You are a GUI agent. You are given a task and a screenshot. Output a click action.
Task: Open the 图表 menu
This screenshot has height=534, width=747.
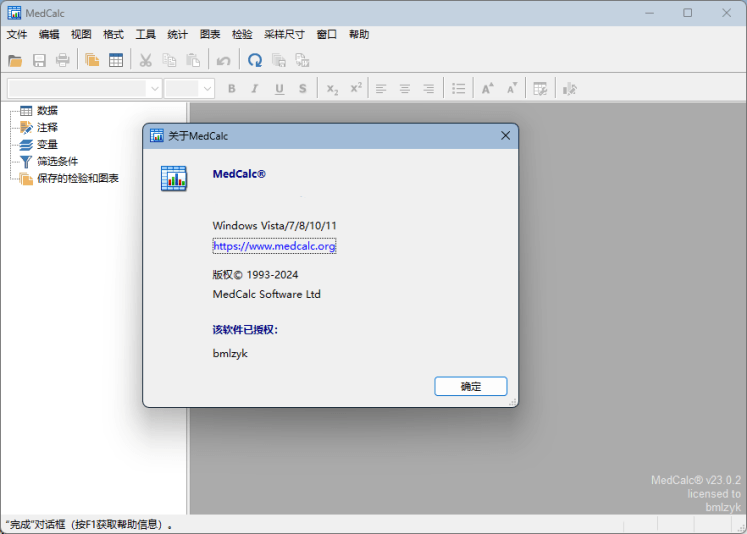point(210,34)
